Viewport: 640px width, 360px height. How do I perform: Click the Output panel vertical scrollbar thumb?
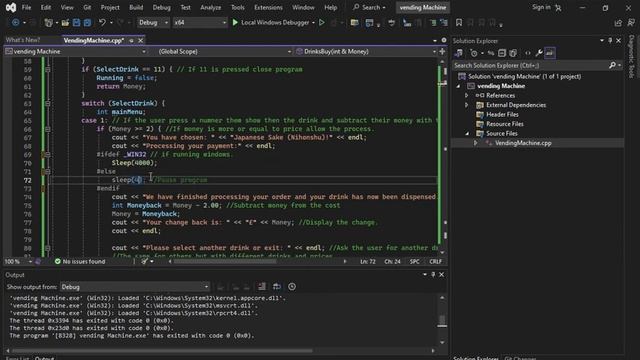(442, 320)
